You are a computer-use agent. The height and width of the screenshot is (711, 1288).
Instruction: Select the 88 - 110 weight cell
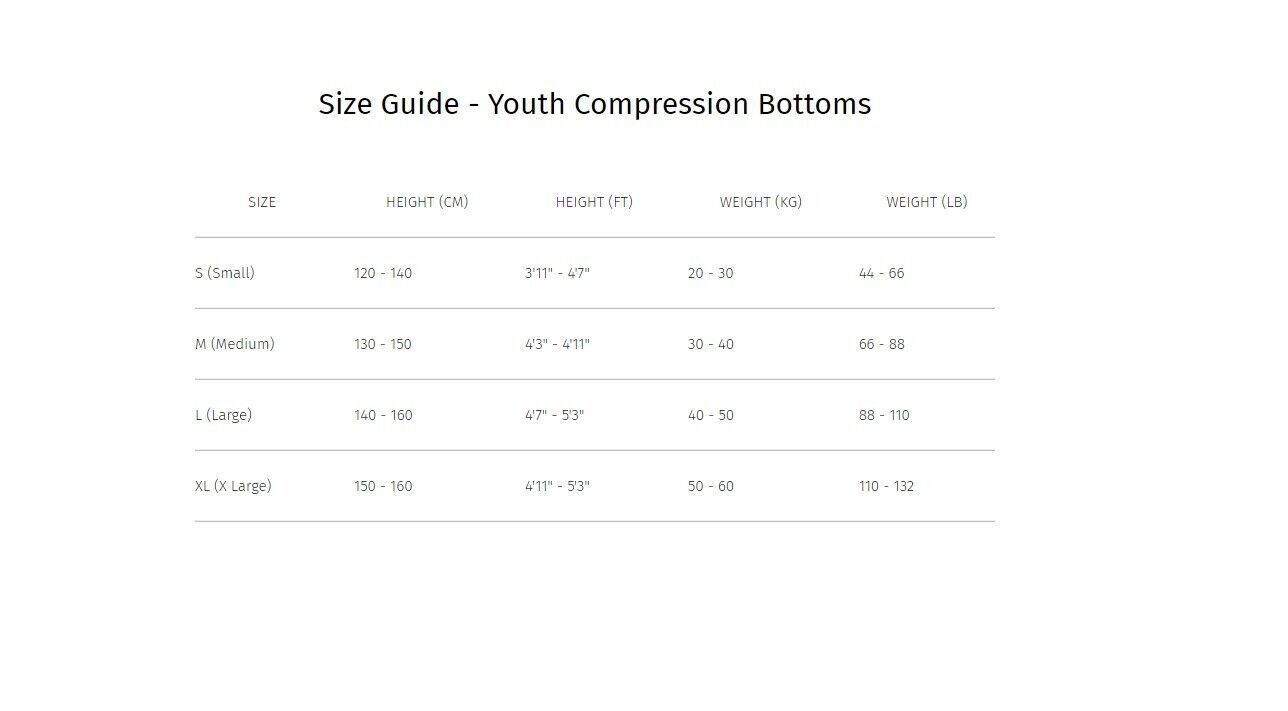pos(885,415)
